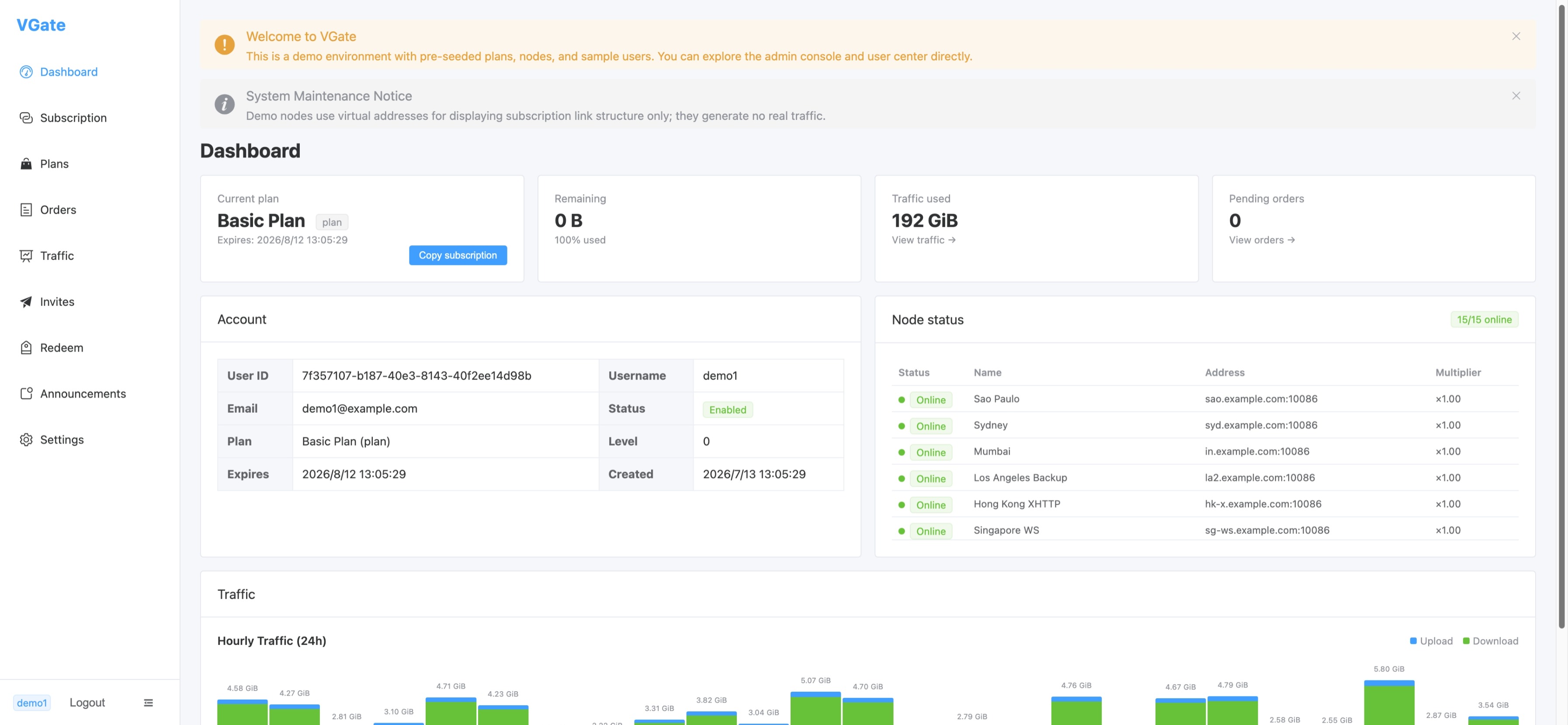Follow the View traffic link
The width and height of the screenshot is (1568, 725).
[x=923, y=240]
